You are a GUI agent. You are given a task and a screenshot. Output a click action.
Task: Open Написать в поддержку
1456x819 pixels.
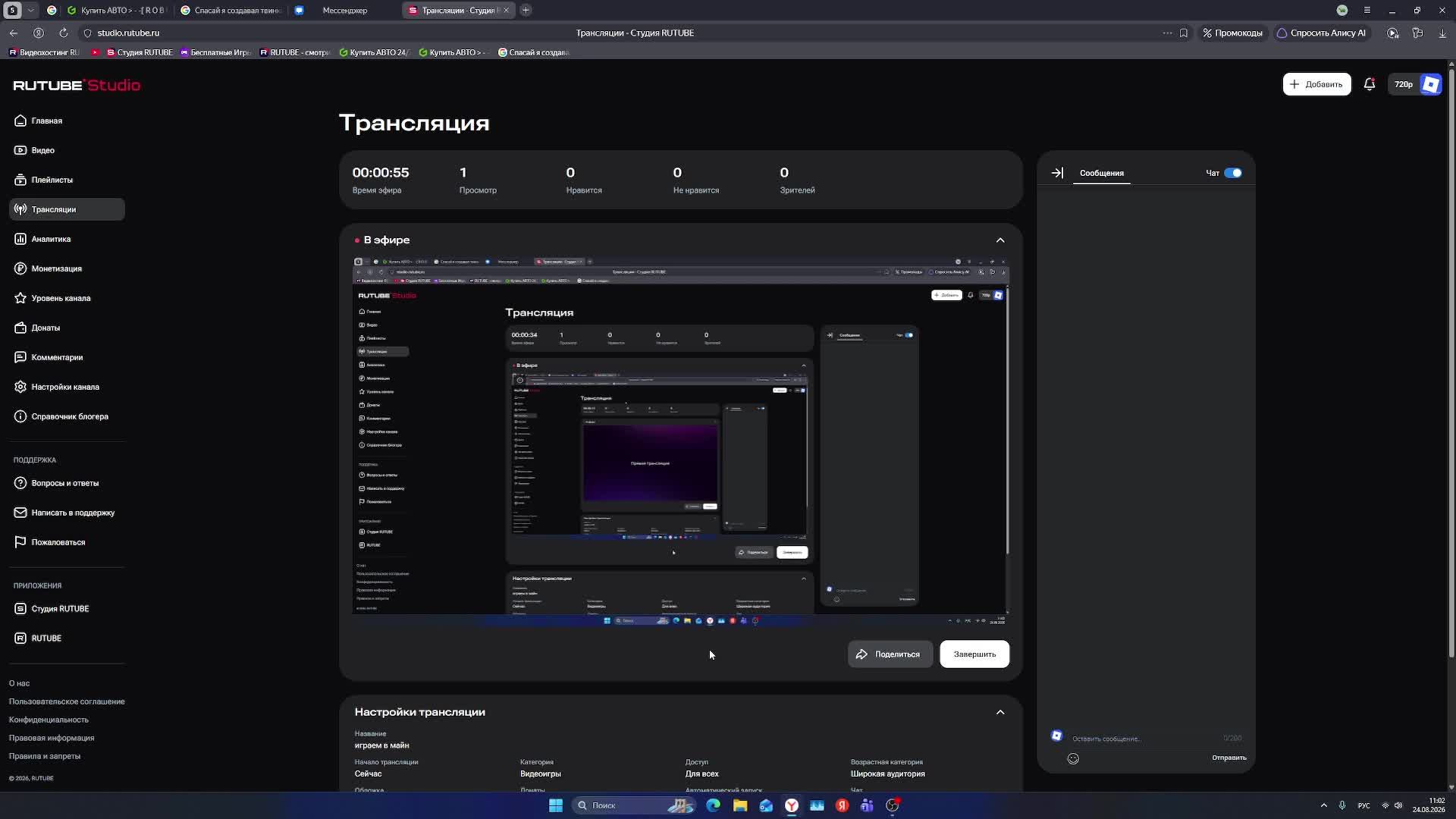click(67, 513)
